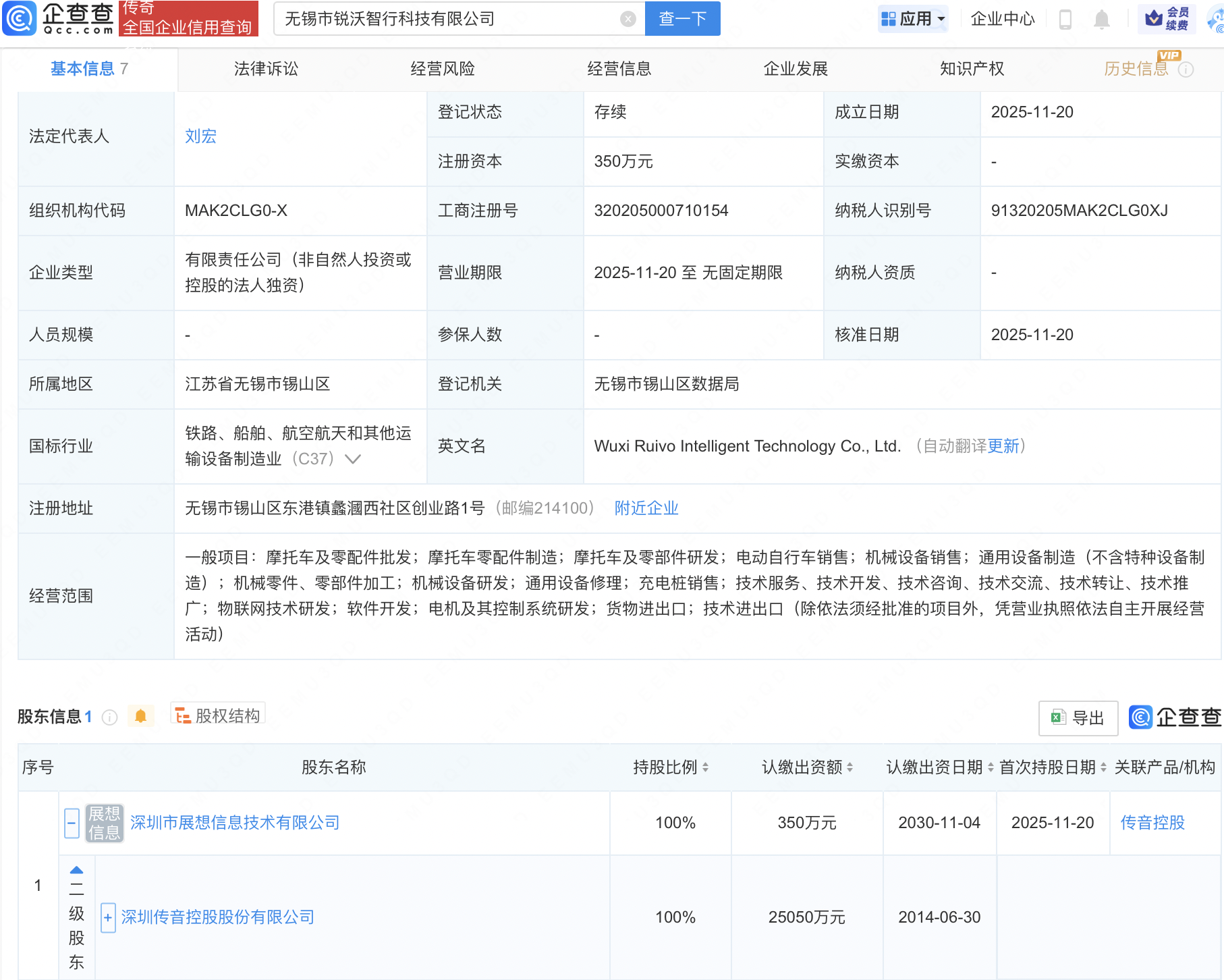The image size is (1224, 980).
Task: Sort shareholders by 持股比例 column
Action: point(670,767)
